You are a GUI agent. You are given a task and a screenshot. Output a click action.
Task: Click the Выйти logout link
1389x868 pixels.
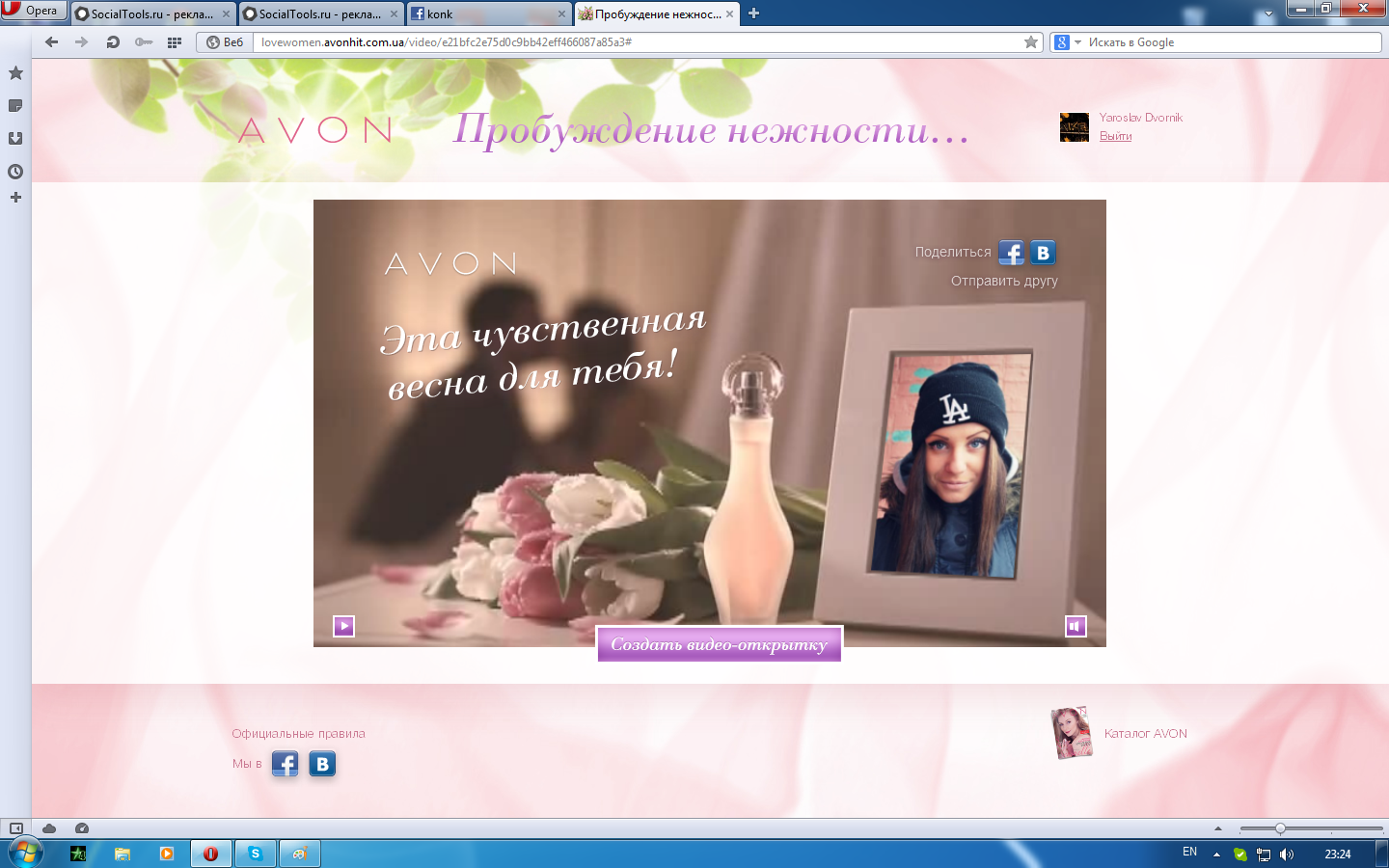point(1115,136)
